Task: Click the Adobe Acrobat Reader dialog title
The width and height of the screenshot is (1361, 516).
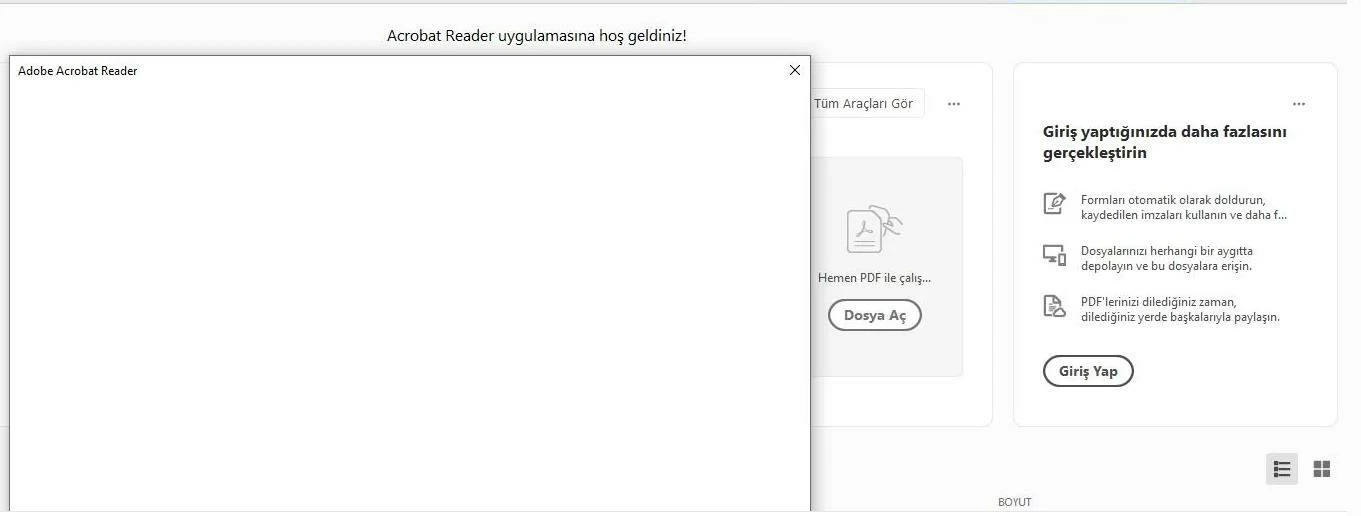Action: click(x=78, y=71)
